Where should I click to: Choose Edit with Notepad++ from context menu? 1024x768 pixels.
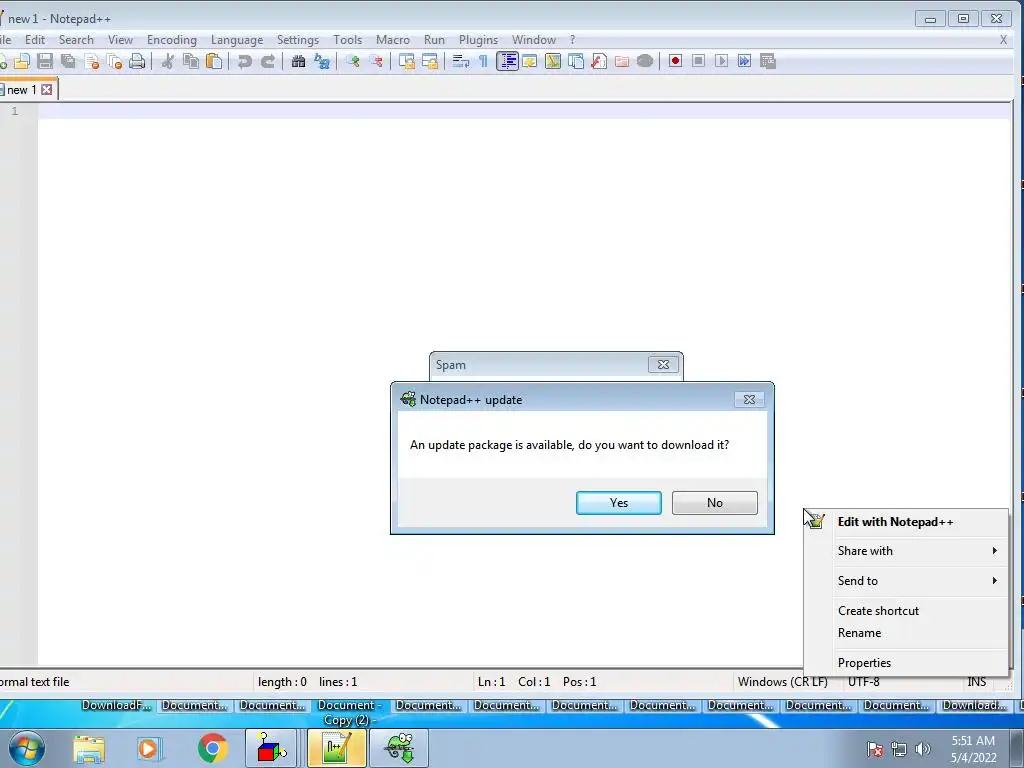(906, 522)
